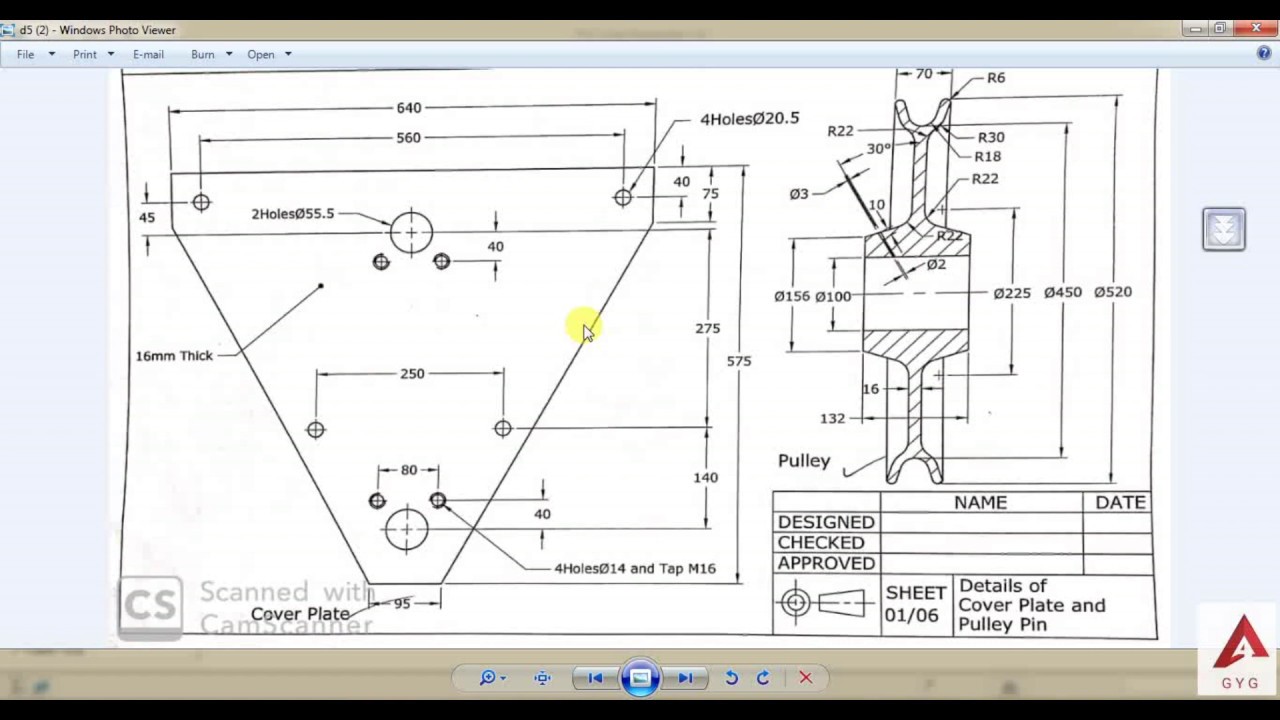
Task: Expand the Open dropdown arrow
Action: [x=288, y=54]
